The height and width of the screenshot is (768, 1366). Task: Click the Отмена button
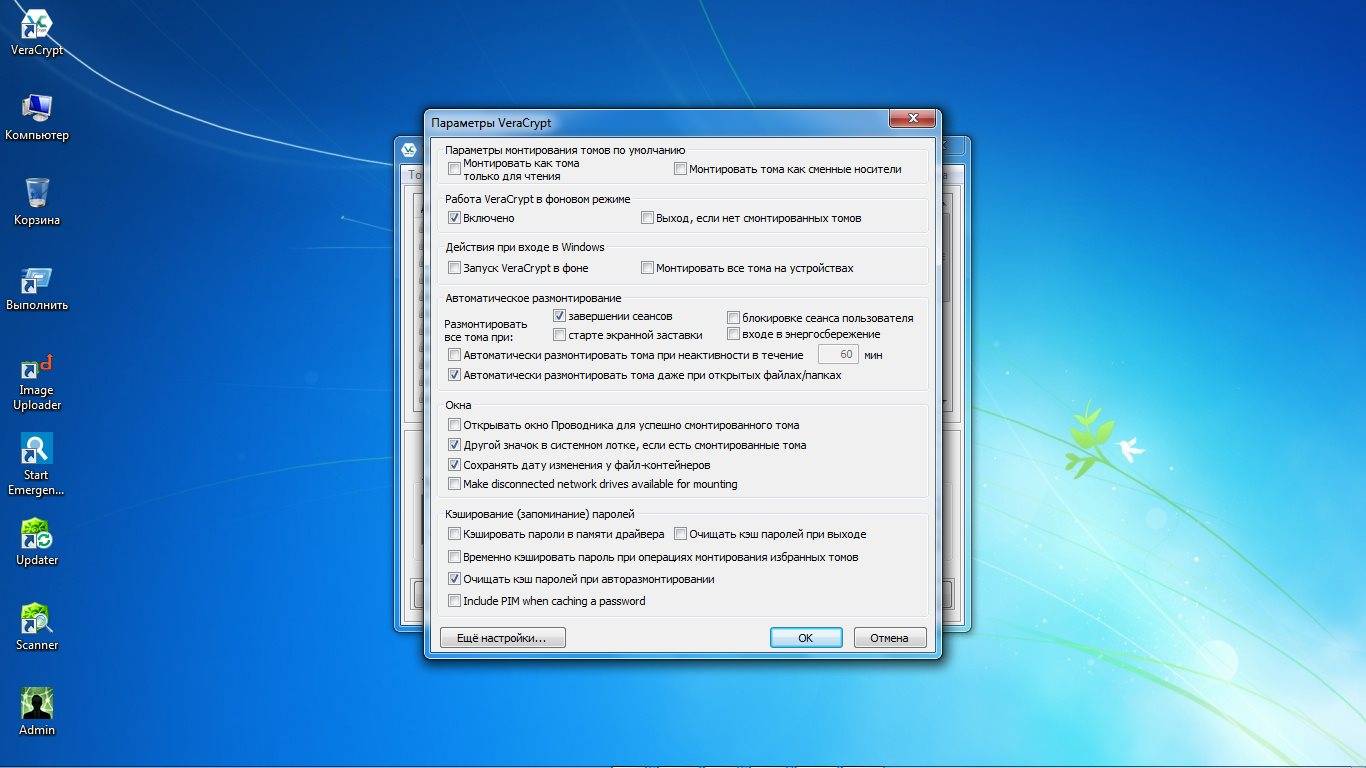tap(889, 637)
